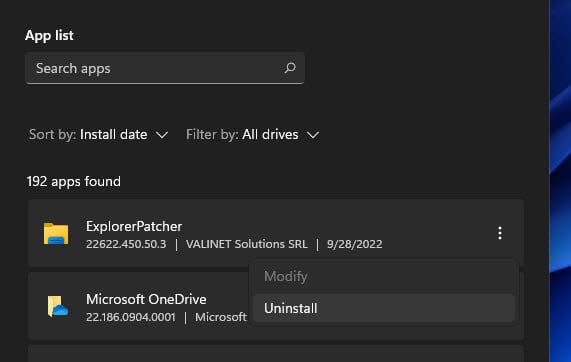Select the Microsoft OneDrive app name
The height and width of the screenshot is (362, 571).
(x=146, y=299)
